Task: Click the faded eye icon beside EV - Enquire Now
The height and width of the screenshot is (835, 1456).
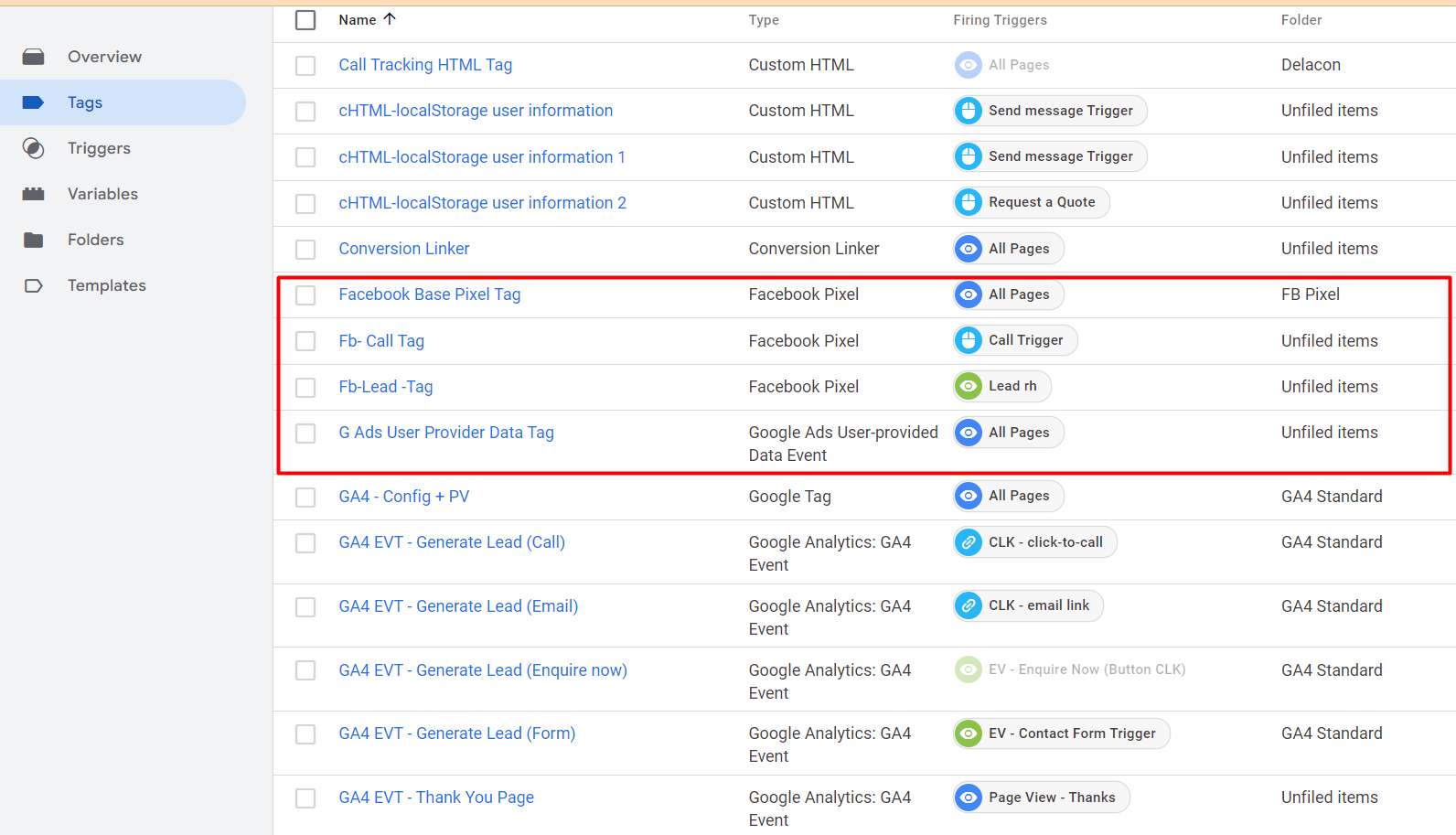Action: (x=969, y=669)
